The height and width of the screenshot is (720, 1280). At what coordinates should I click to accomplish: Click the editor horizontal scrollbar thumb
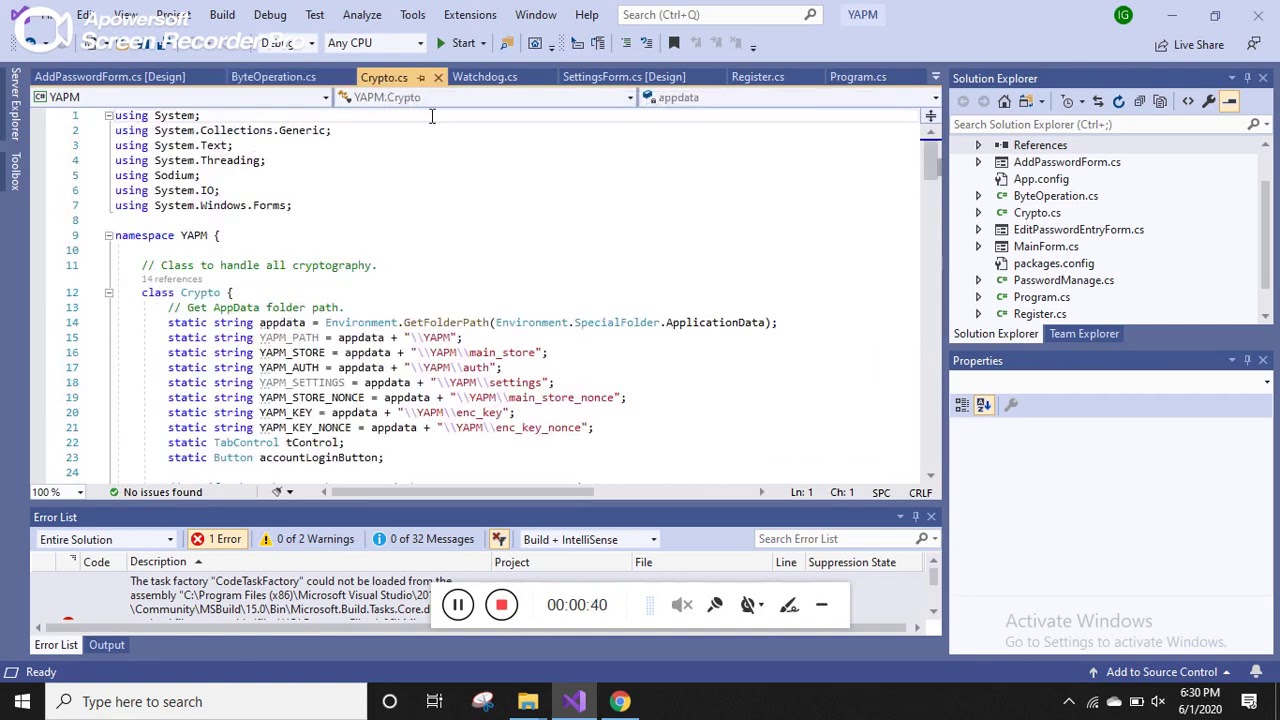pyautogui.click(x=462, y=492)
